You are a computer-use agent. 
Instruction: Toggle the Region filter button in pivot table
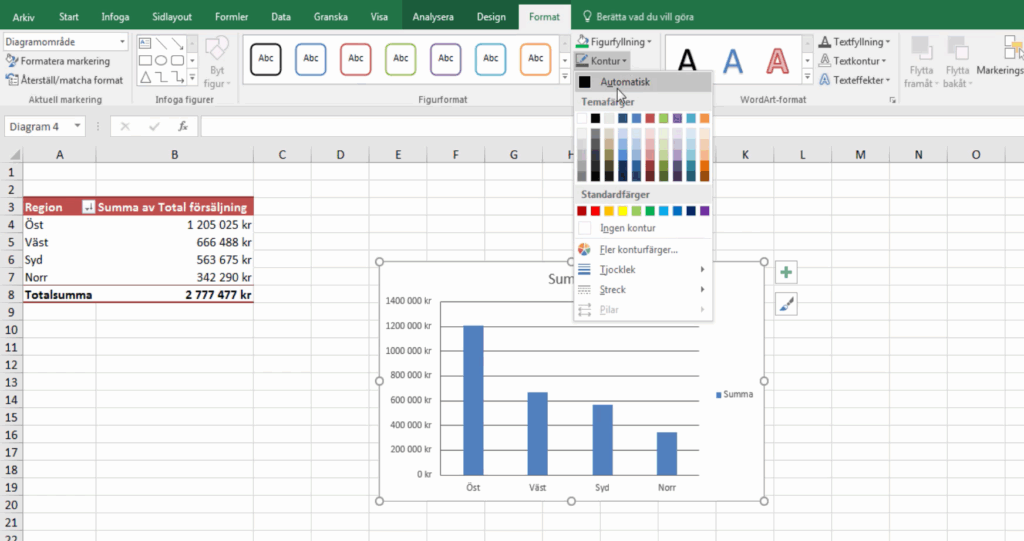[x=88, y=207]
